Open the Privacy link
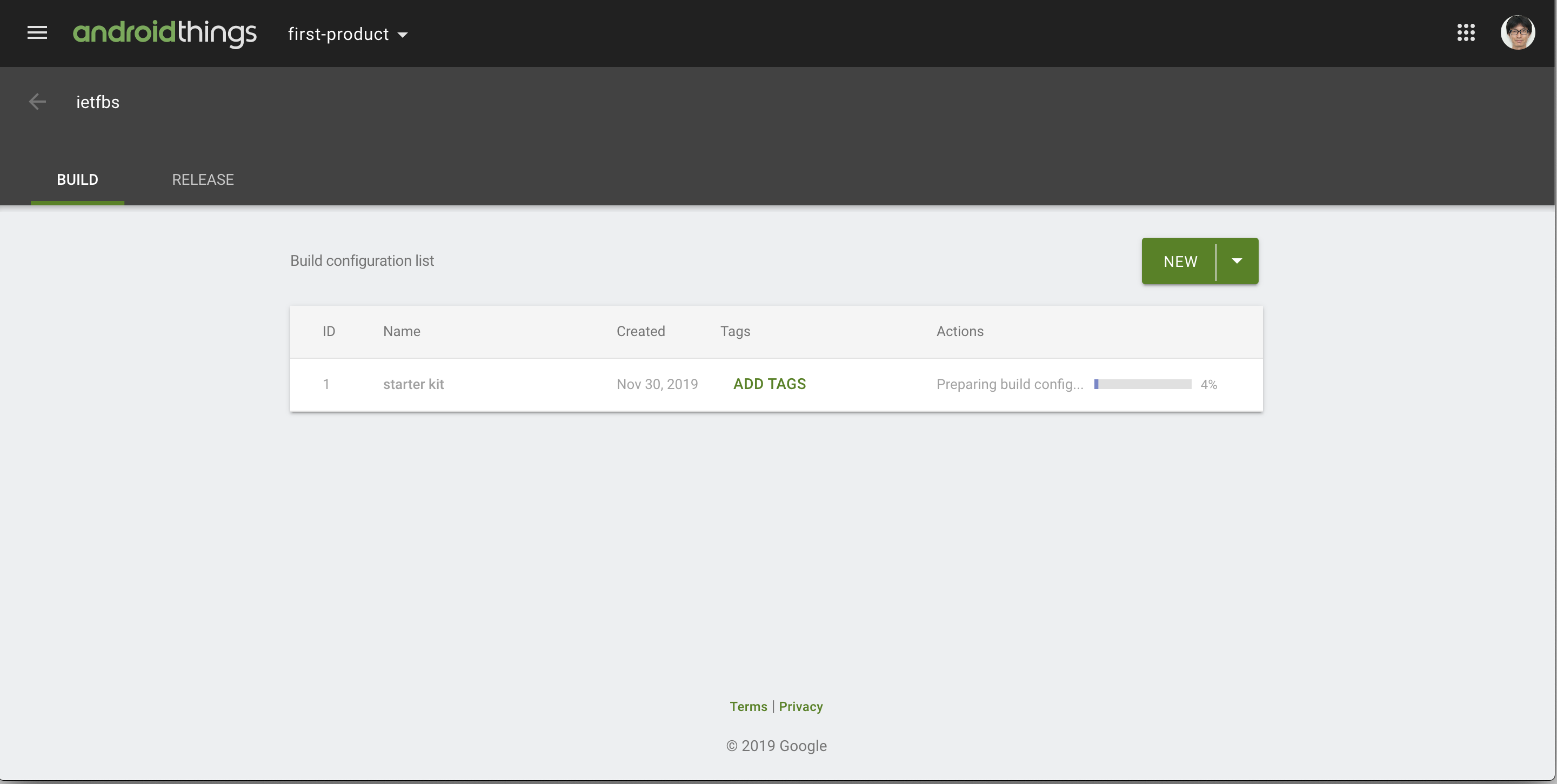This screenshot has height=784, width=1557. [x=800, y=706]
